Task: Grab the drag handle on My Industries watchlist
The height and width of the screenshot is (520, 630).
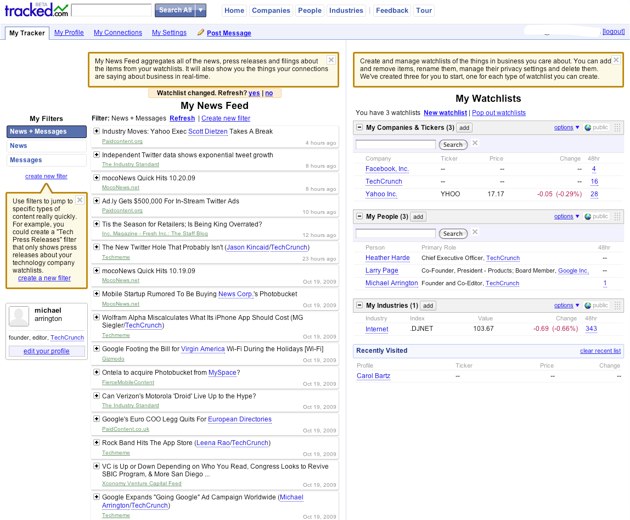Action: 617,305
